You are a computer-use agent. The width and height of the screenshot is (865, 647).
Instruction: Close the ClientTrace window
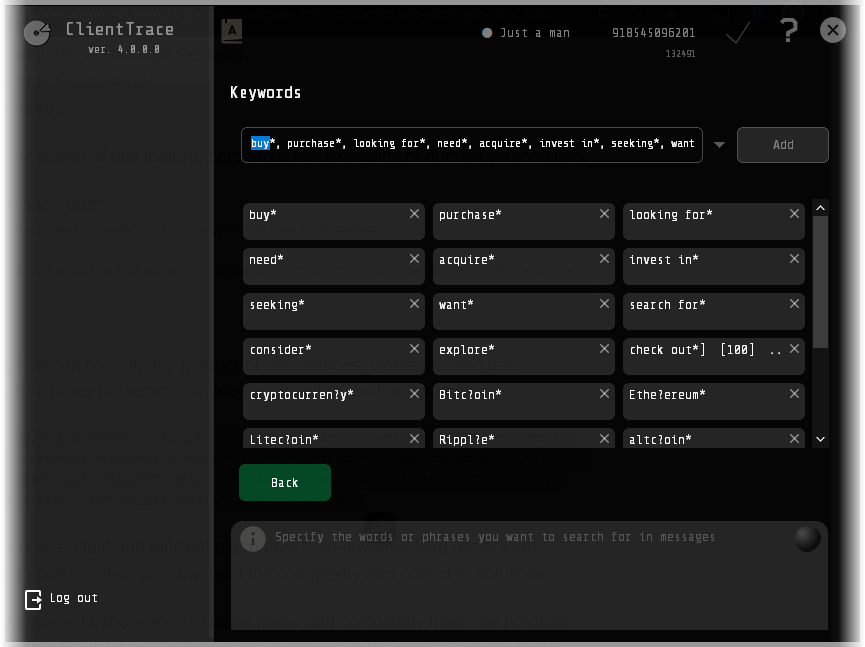click(832, 30)
